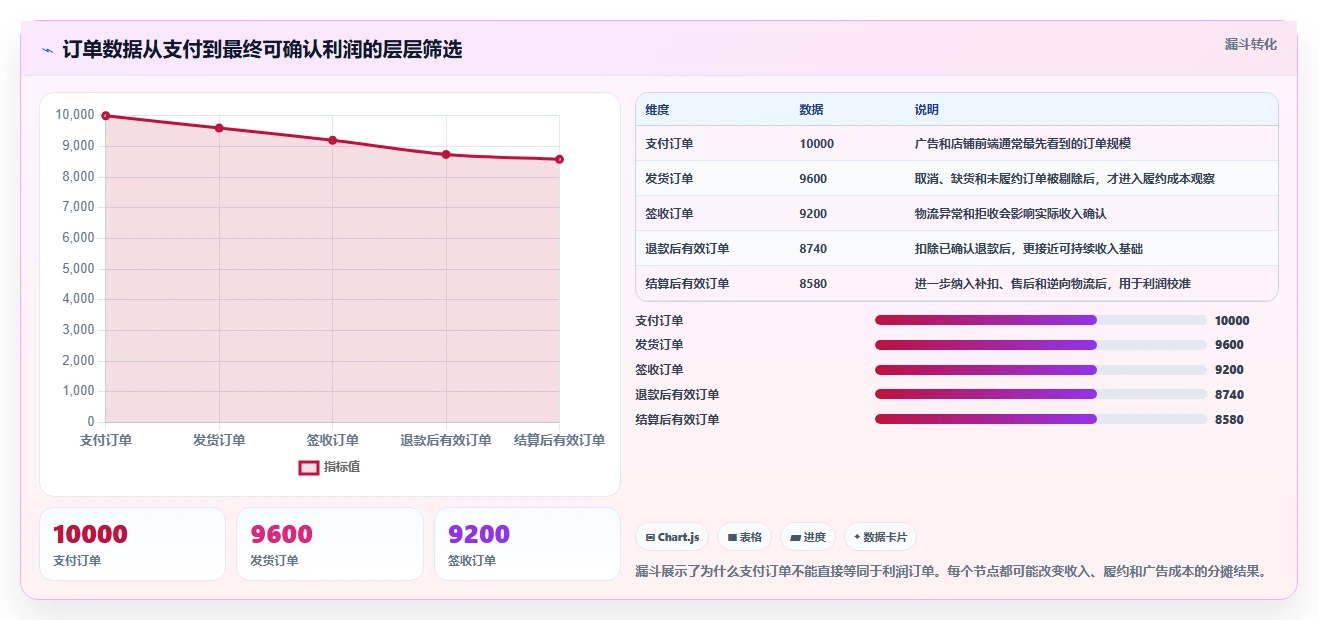Click the Chart.js chip

[672, 537]
